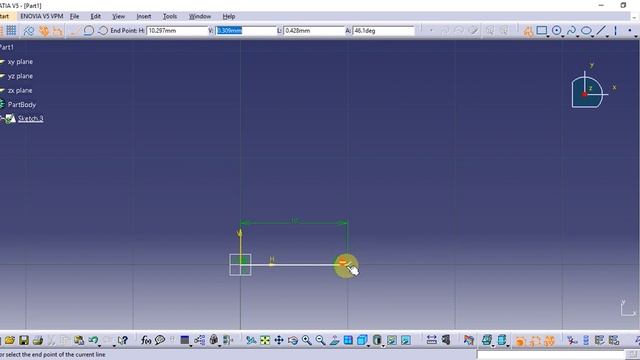
Task: Click the What's This help icon
Action: 122,340
